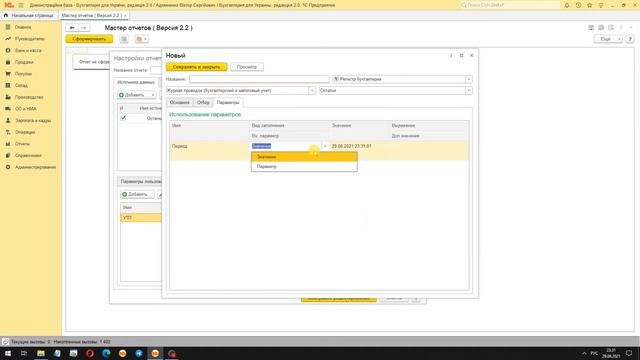Click dropdown arrow in Период fill type cell

pos(325,146)
